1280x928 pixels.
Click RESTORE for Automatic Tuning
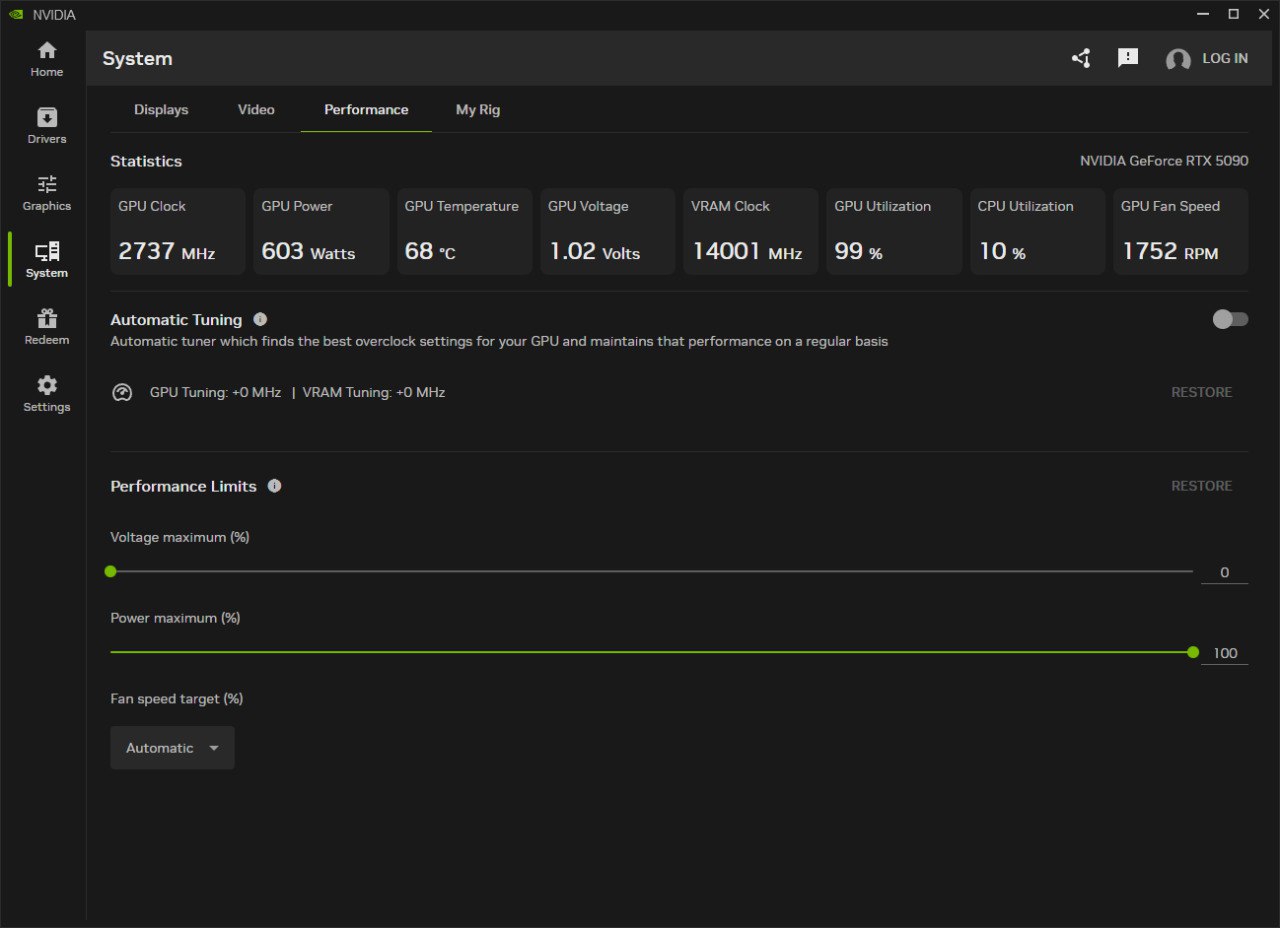(1201, 392)
